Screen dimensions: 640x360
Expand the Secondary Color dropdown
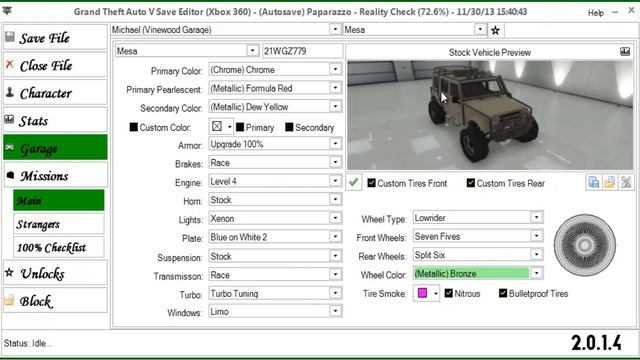pyautogui.click(x=335, y=107)
